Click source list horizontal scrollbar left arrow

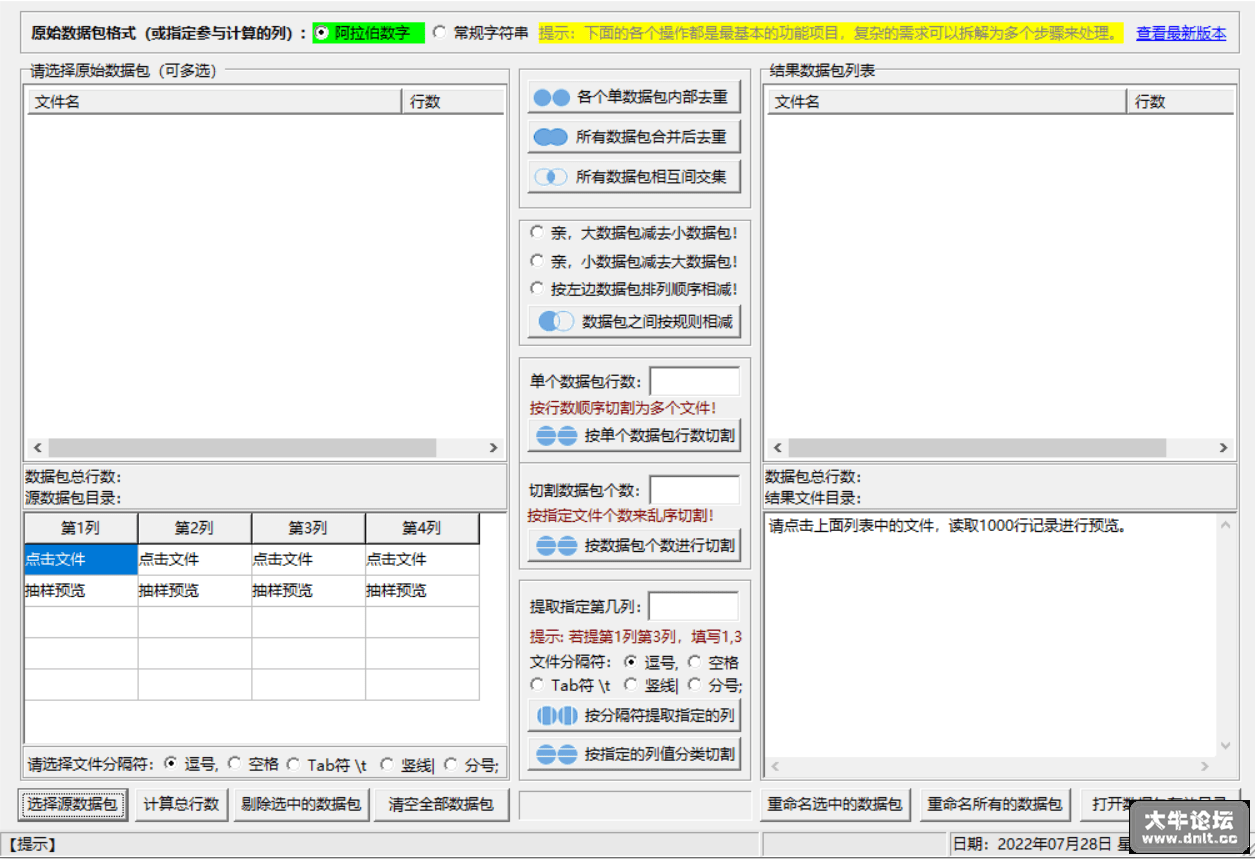tap(38, 448)
